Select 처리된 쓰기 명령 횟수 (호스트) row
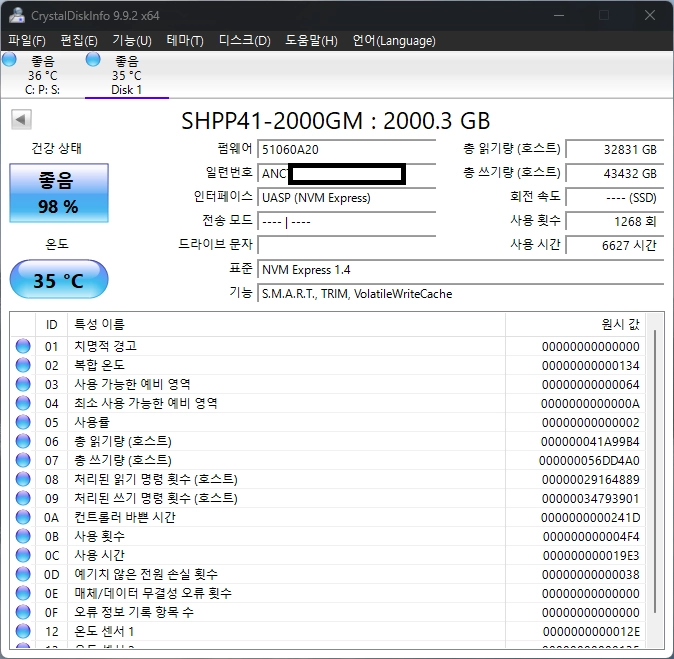 [328, 498]
